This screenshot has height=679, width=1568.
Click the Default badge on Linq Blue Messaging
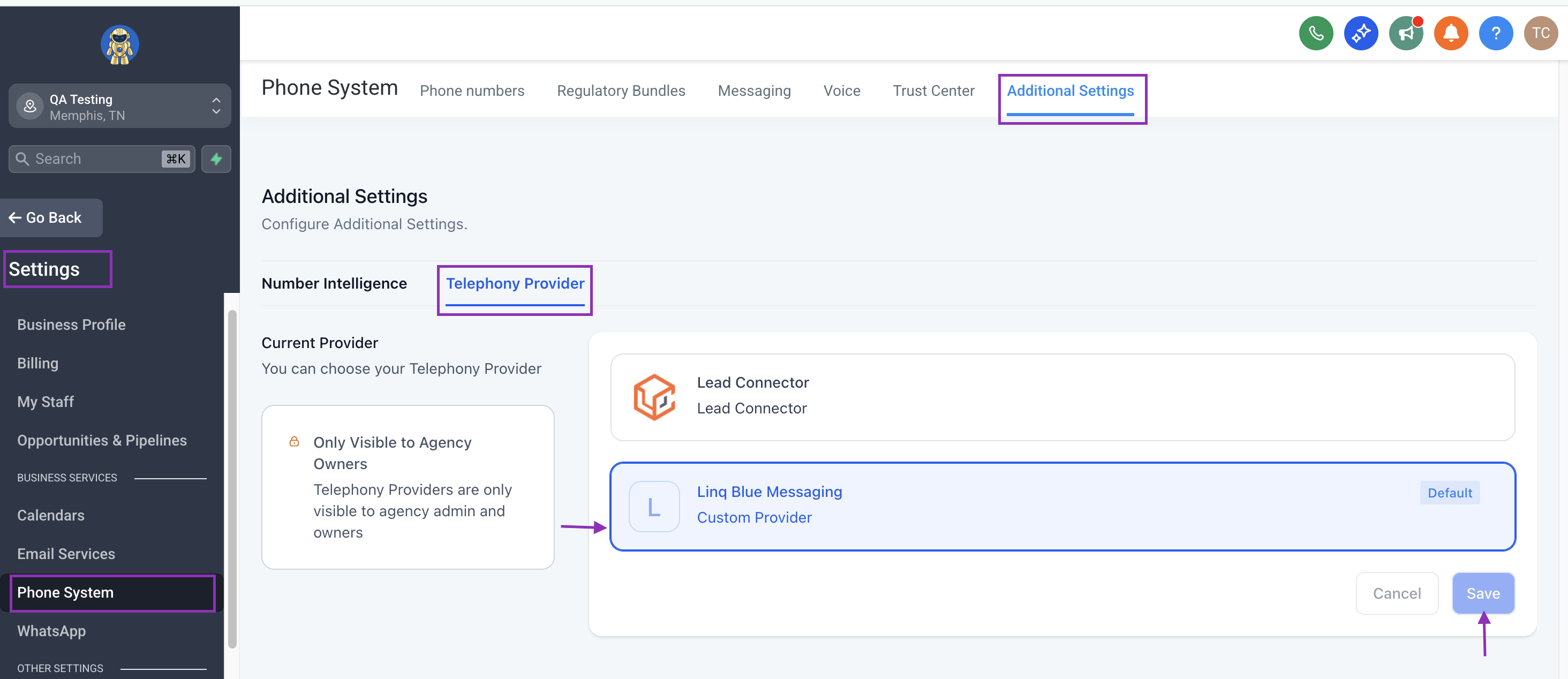[1449, 493]
